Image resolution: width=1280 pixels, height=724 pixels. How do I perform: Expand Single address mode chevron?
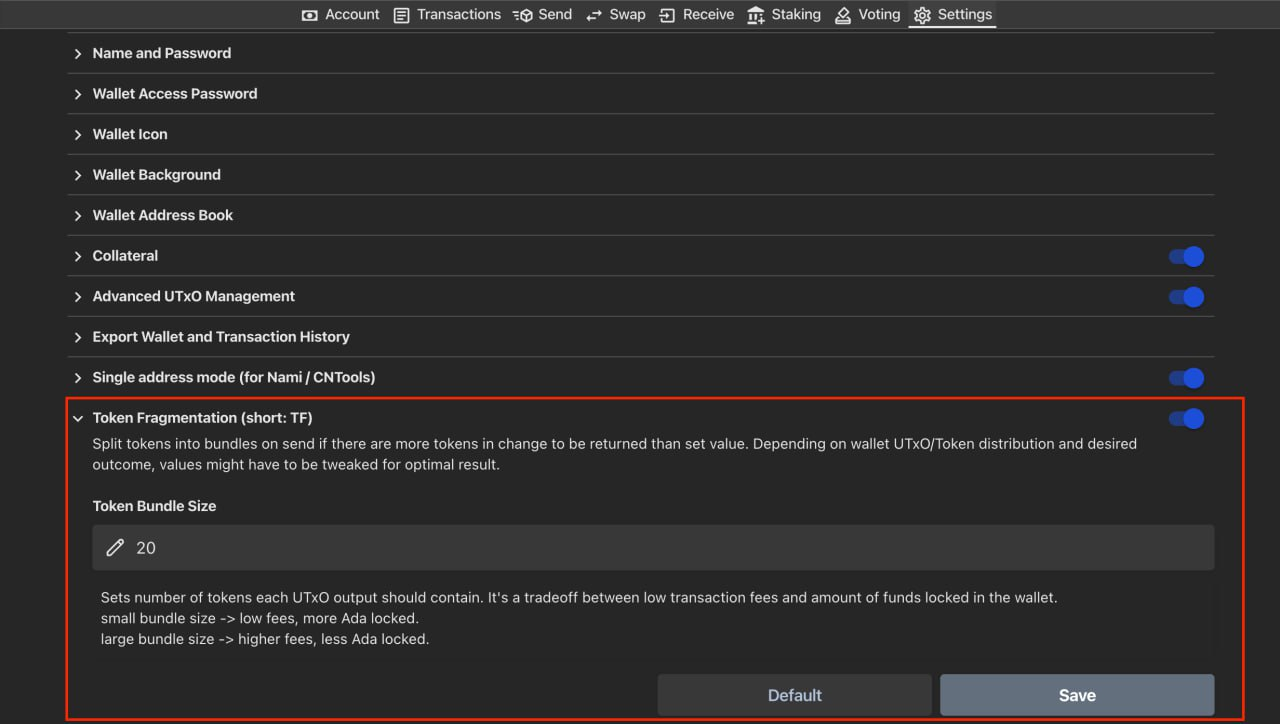tap(78, 377)
